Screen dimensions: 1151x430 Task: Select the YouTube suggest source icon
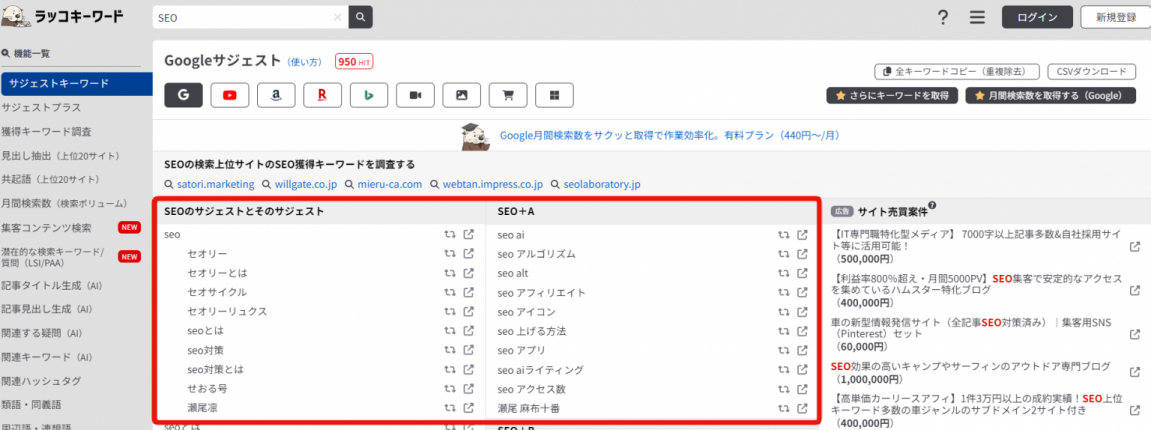[230, 95]
